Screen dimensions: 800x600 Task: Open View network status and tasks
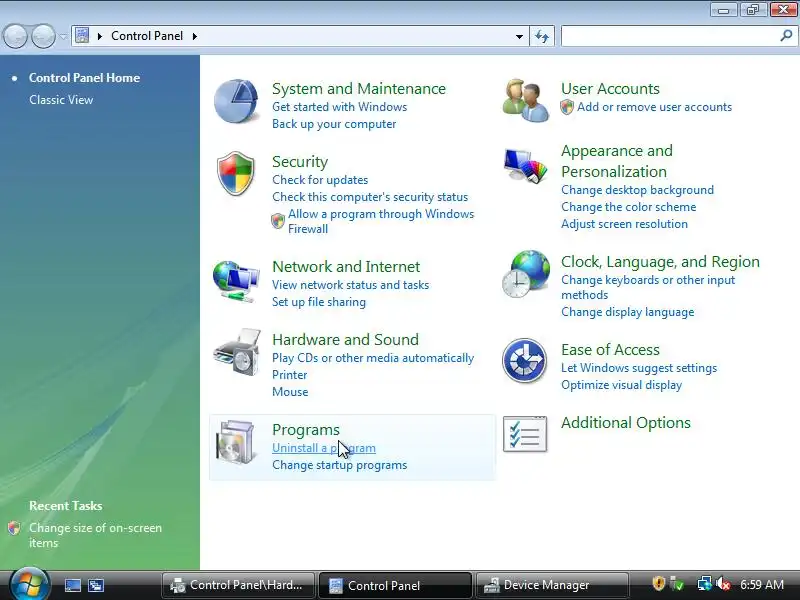click(351, 285)
